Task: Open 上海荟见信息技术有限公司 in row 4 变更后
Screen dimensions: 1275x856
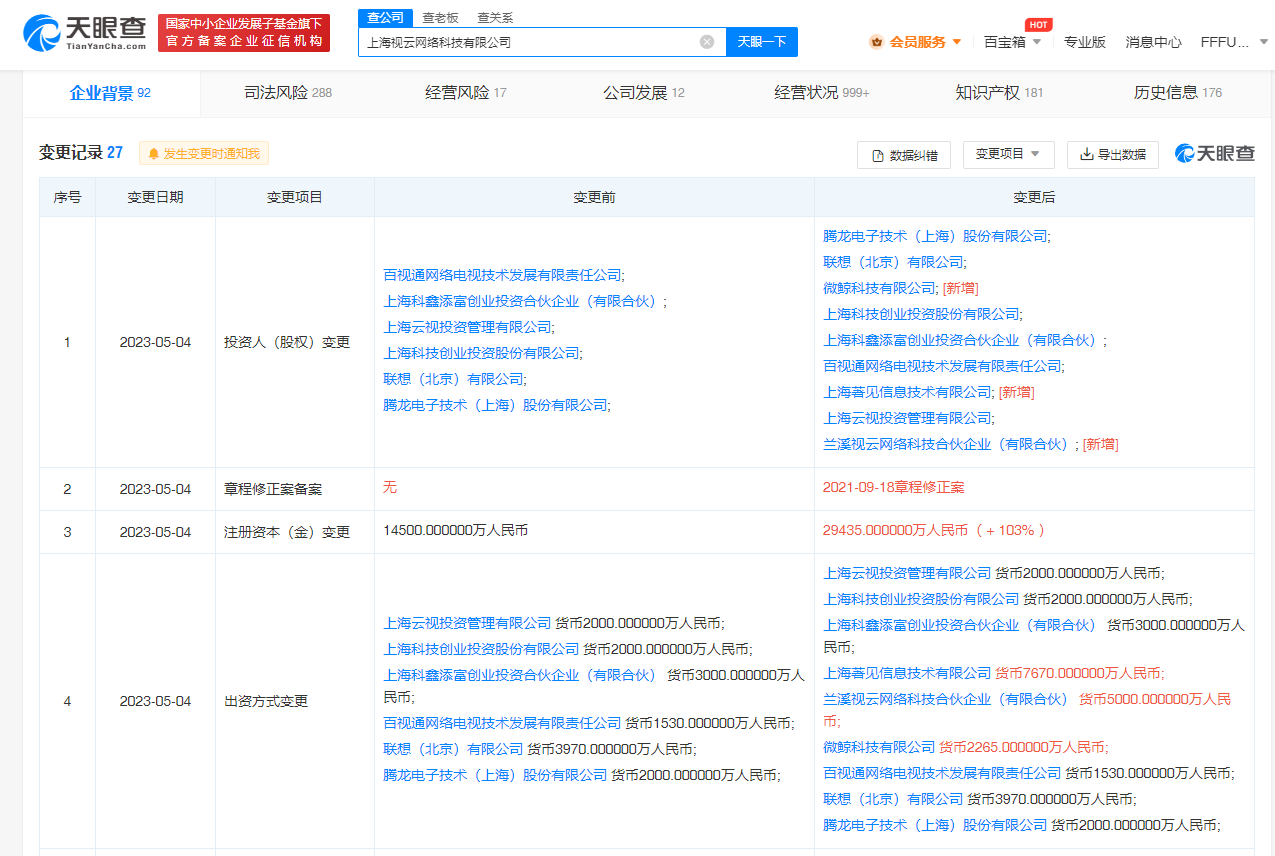Action: 907,673
